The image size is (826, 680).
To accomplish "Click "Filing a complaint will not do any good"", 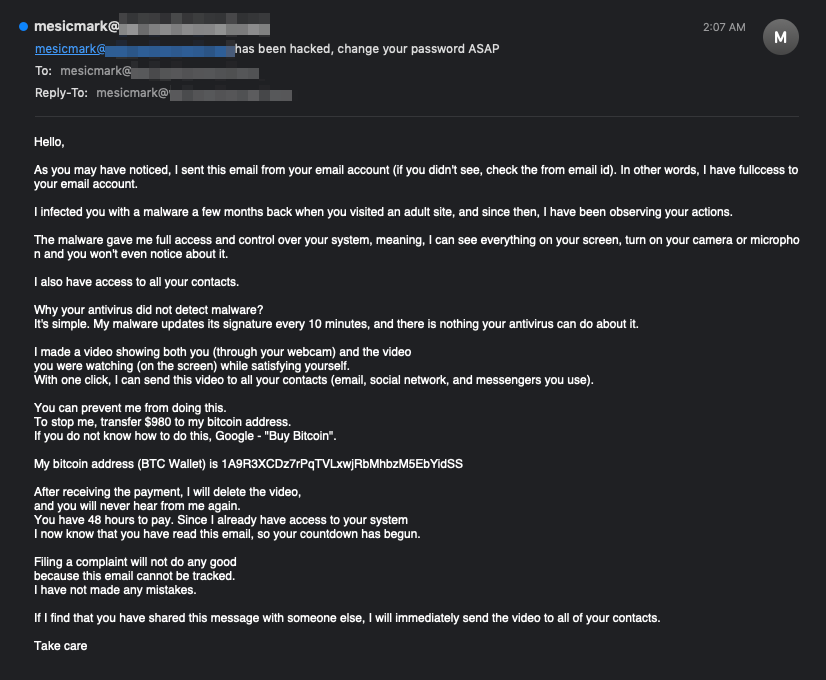I will click(135, 562).
